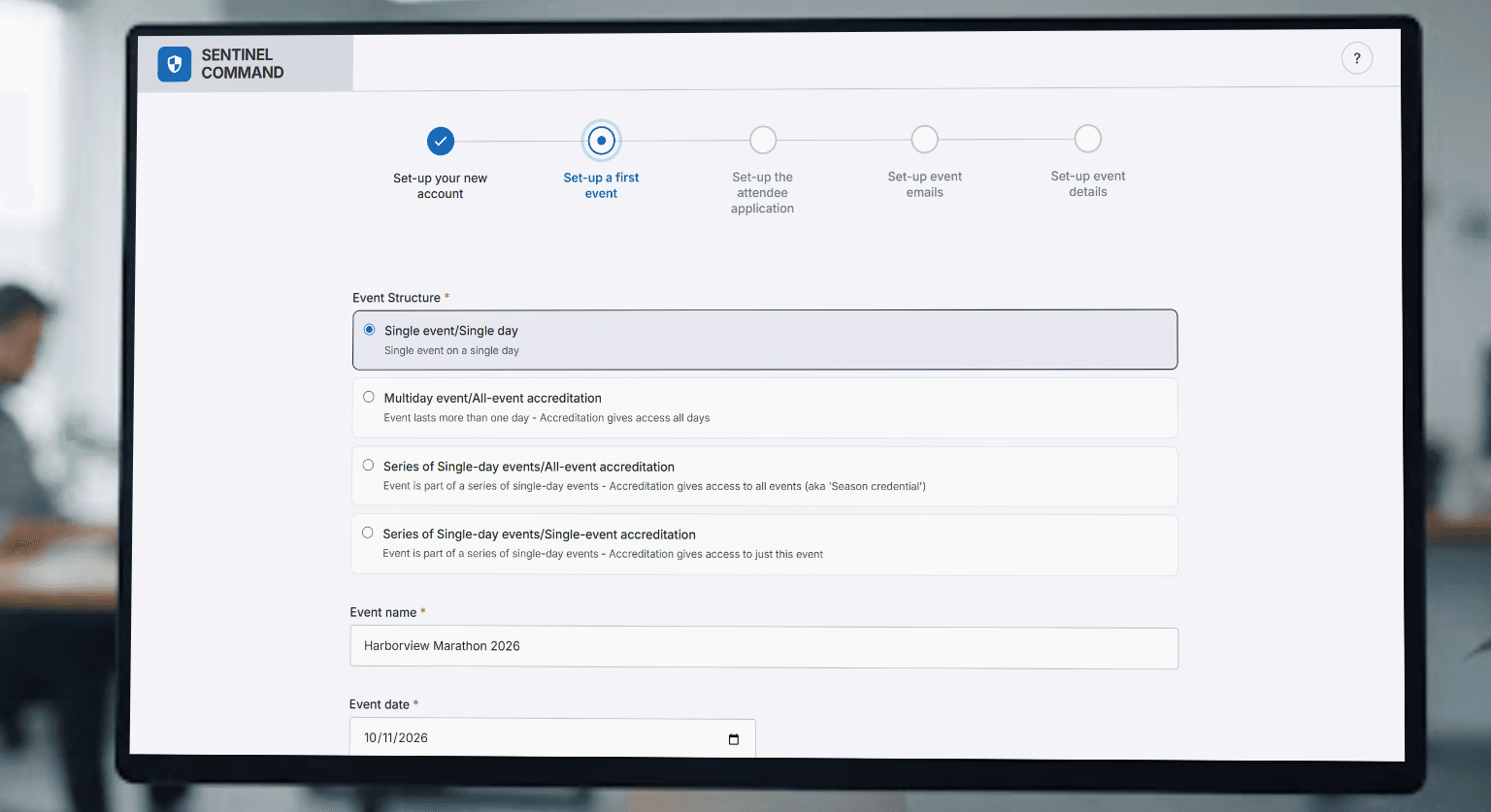Click the Event name input field
Screen dimensions: 1491x812
click(x=764, y=647)
